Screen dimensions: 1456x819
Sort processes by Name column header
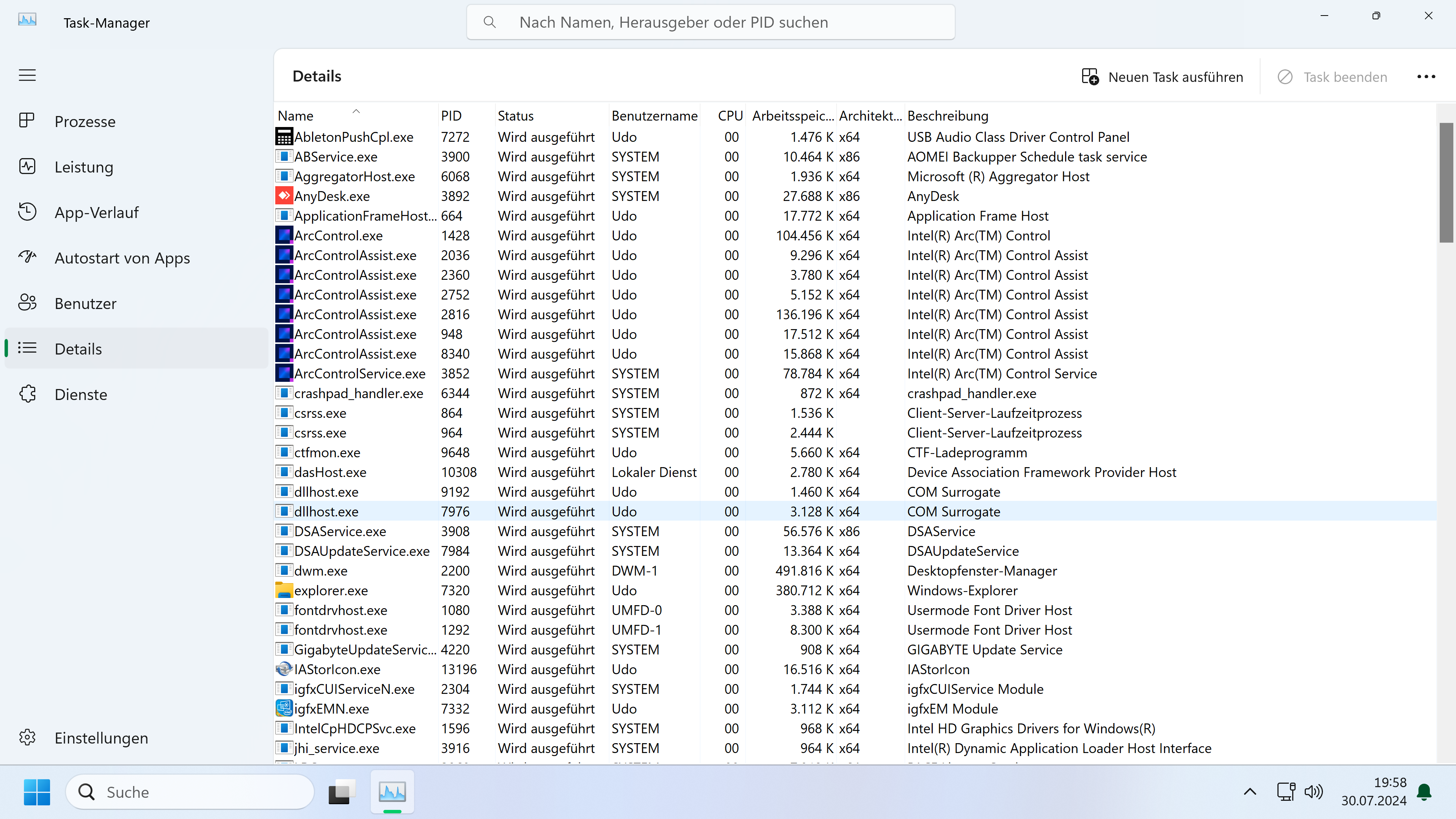(x=296, y=116)
